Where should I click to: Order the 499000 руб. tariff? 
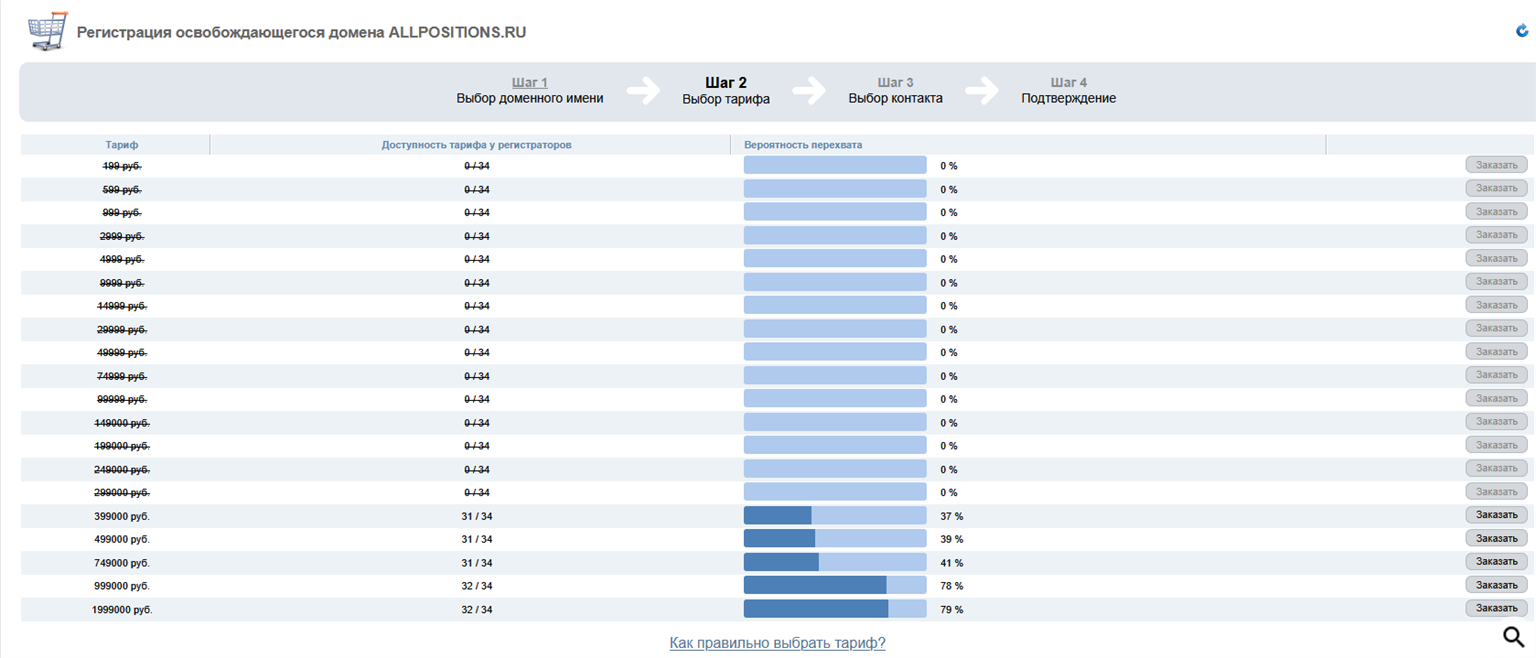pos(1496,538)
